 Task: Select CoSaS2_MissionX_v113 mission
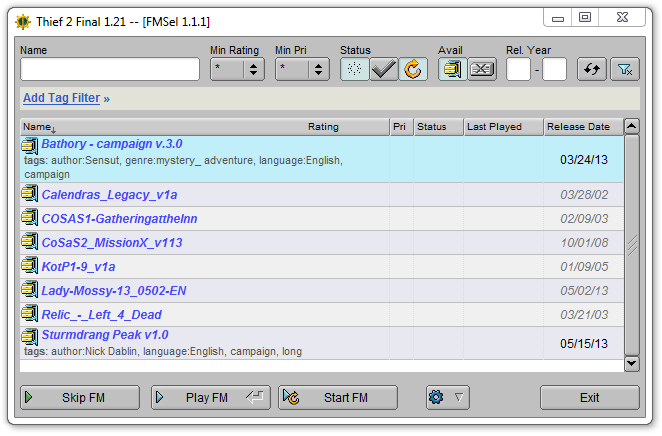click(322, 243)
